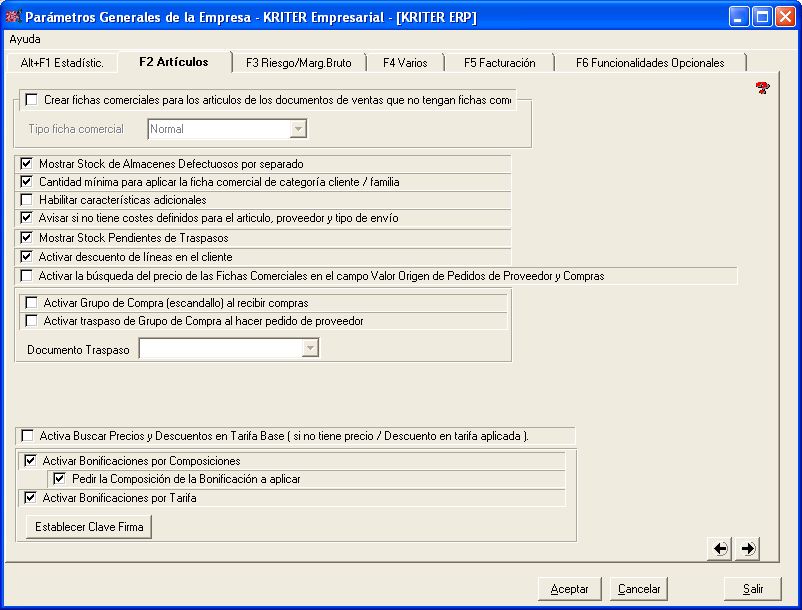Click the red question mark help icon
Screen dimensions: 802x610
tap(763, 88)
